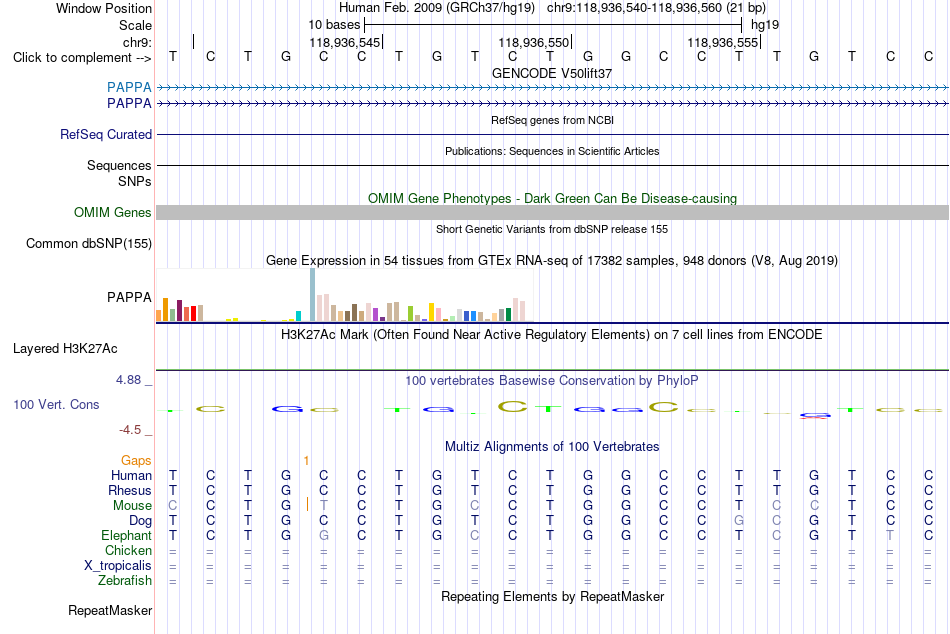Select the Mouse alignment row label
950x634 pixels.
133,506
